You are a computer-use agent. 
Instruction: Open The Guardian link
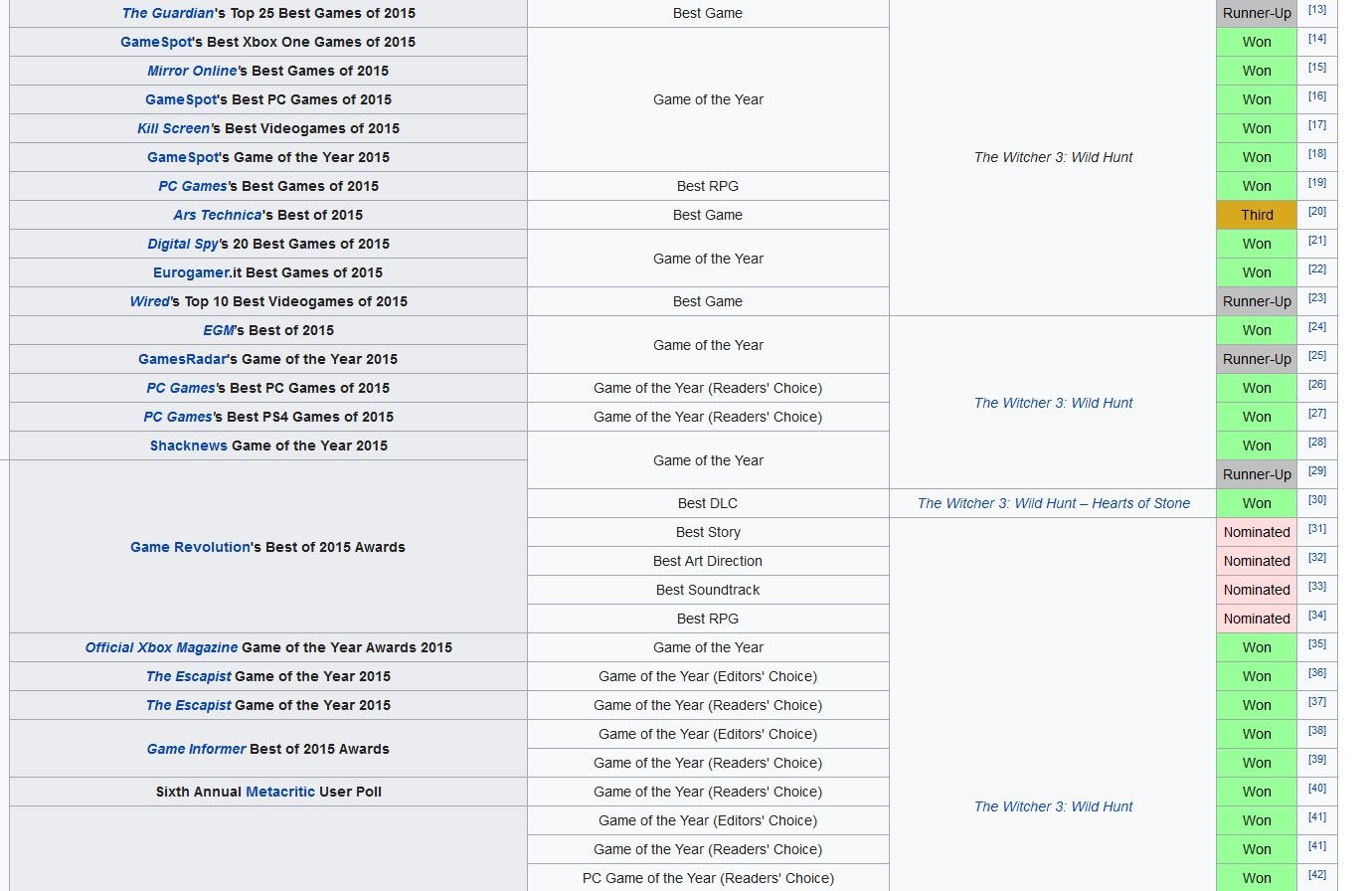[x=168, y=13]
